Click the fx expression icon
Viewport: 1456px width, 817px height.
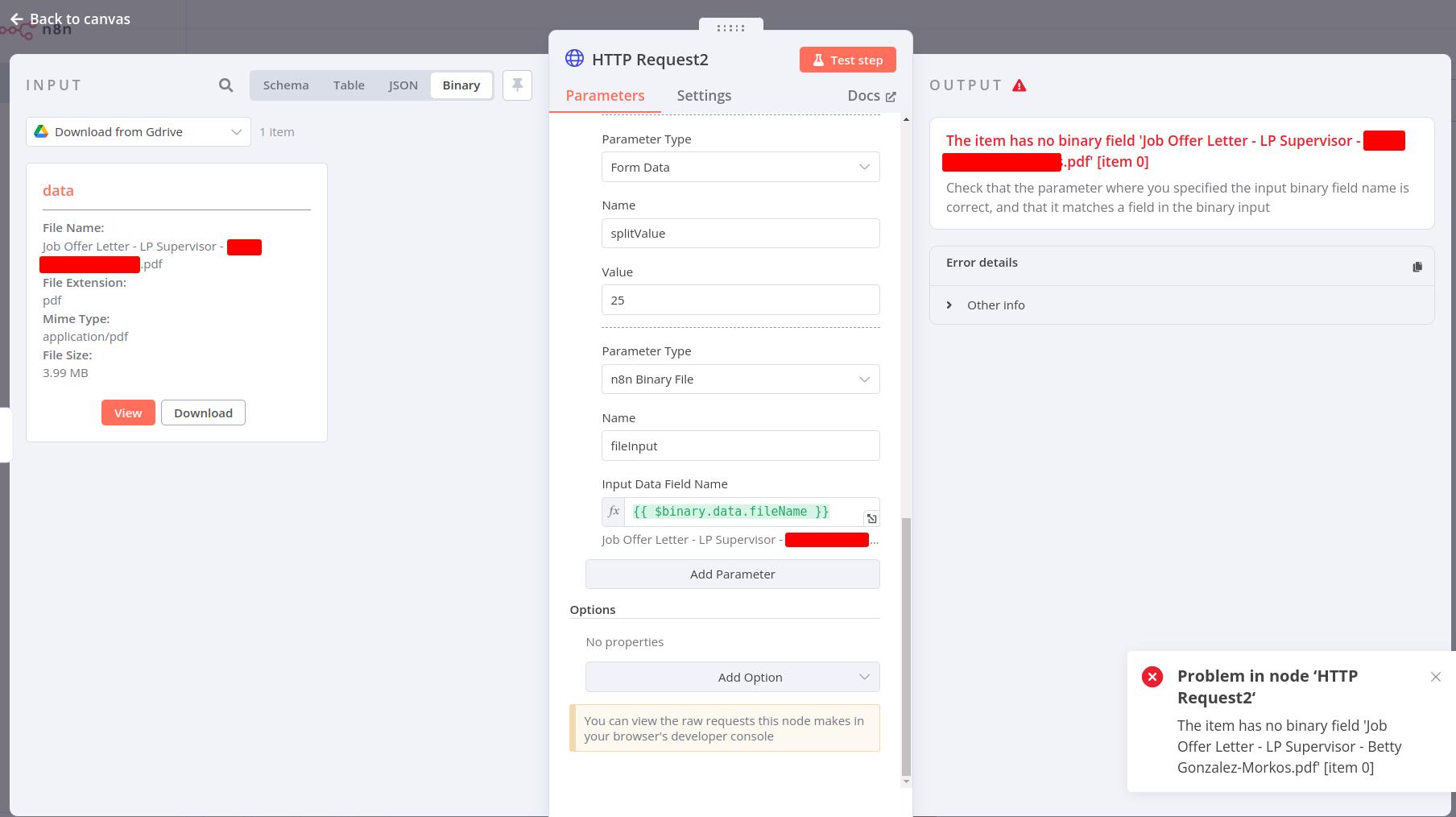coord(614,512)
